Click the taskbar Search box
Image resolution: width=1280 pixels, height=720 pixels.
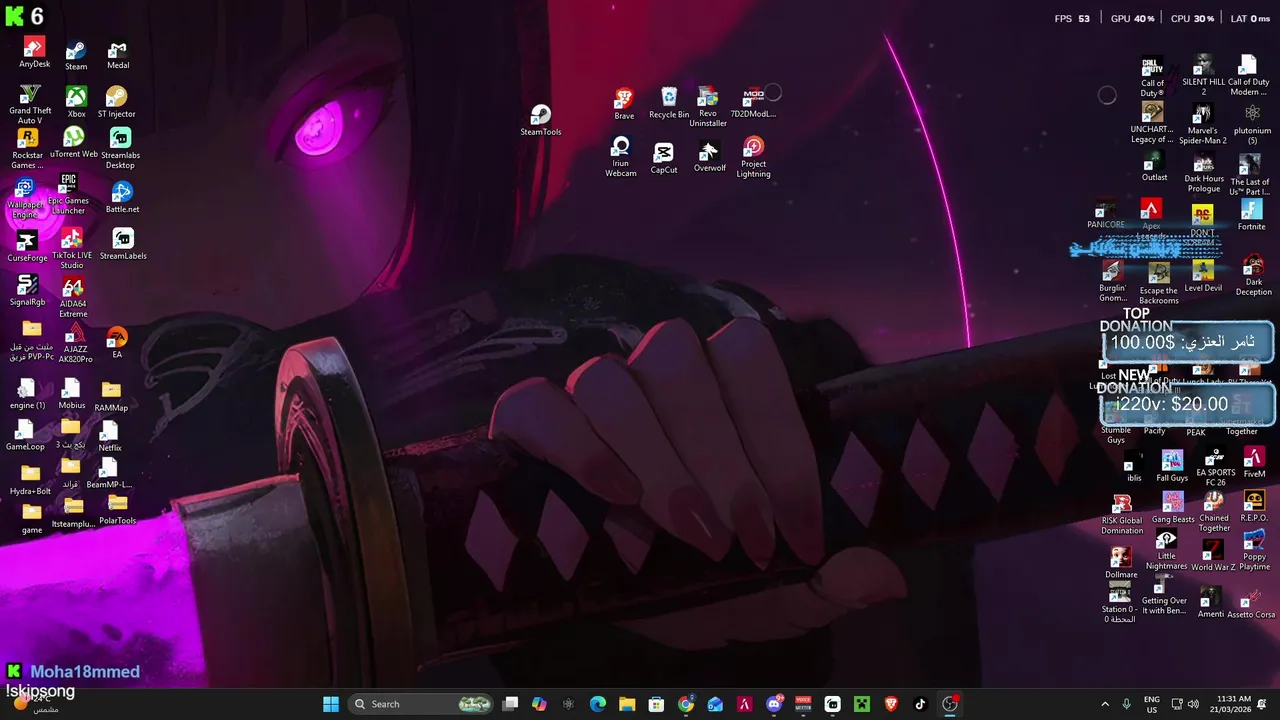(422, 704)
